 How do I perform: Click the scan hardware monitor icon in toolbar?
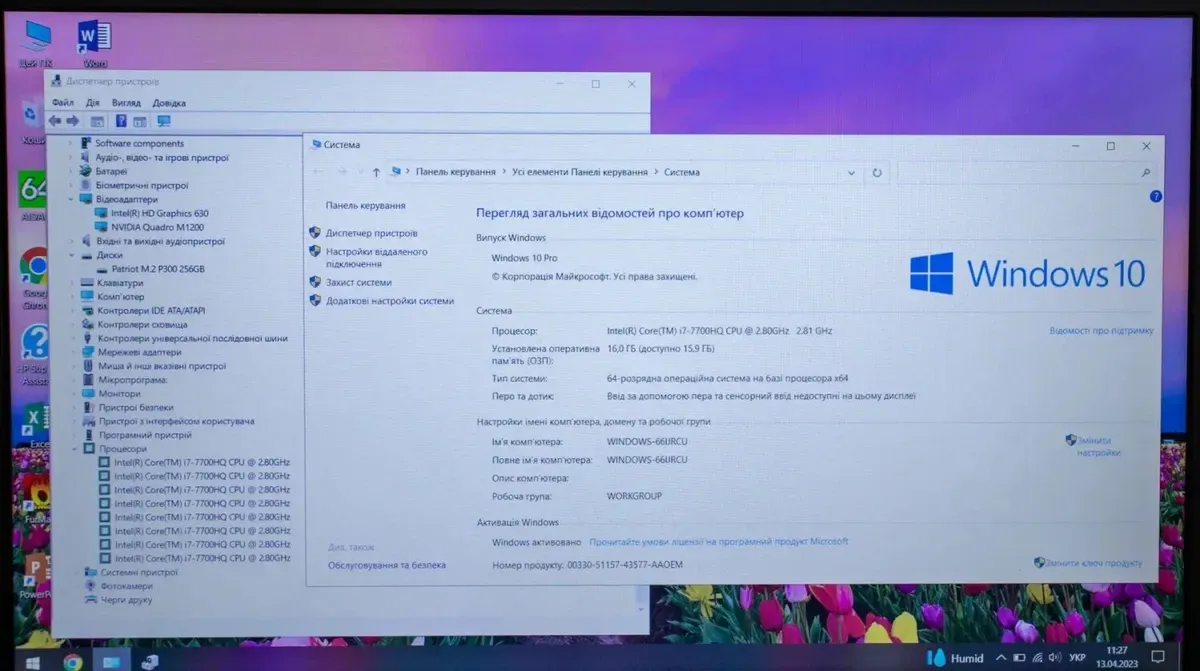(x=164, y=121)
